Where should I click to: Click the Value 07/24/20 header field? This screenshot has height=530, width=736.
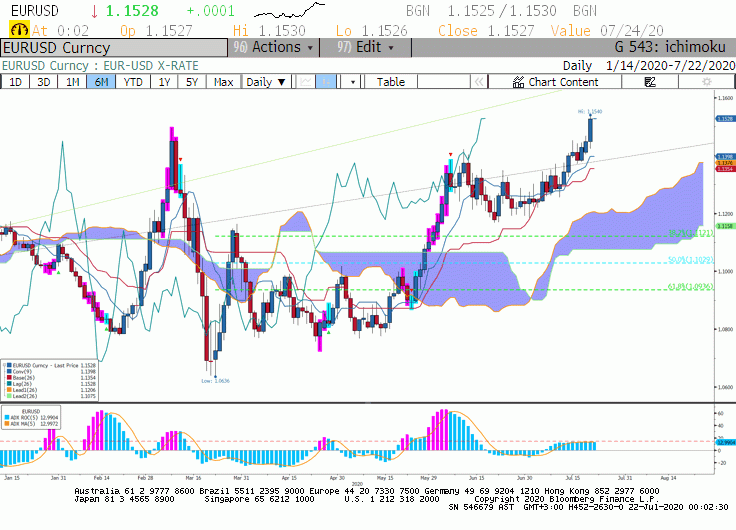607,31
